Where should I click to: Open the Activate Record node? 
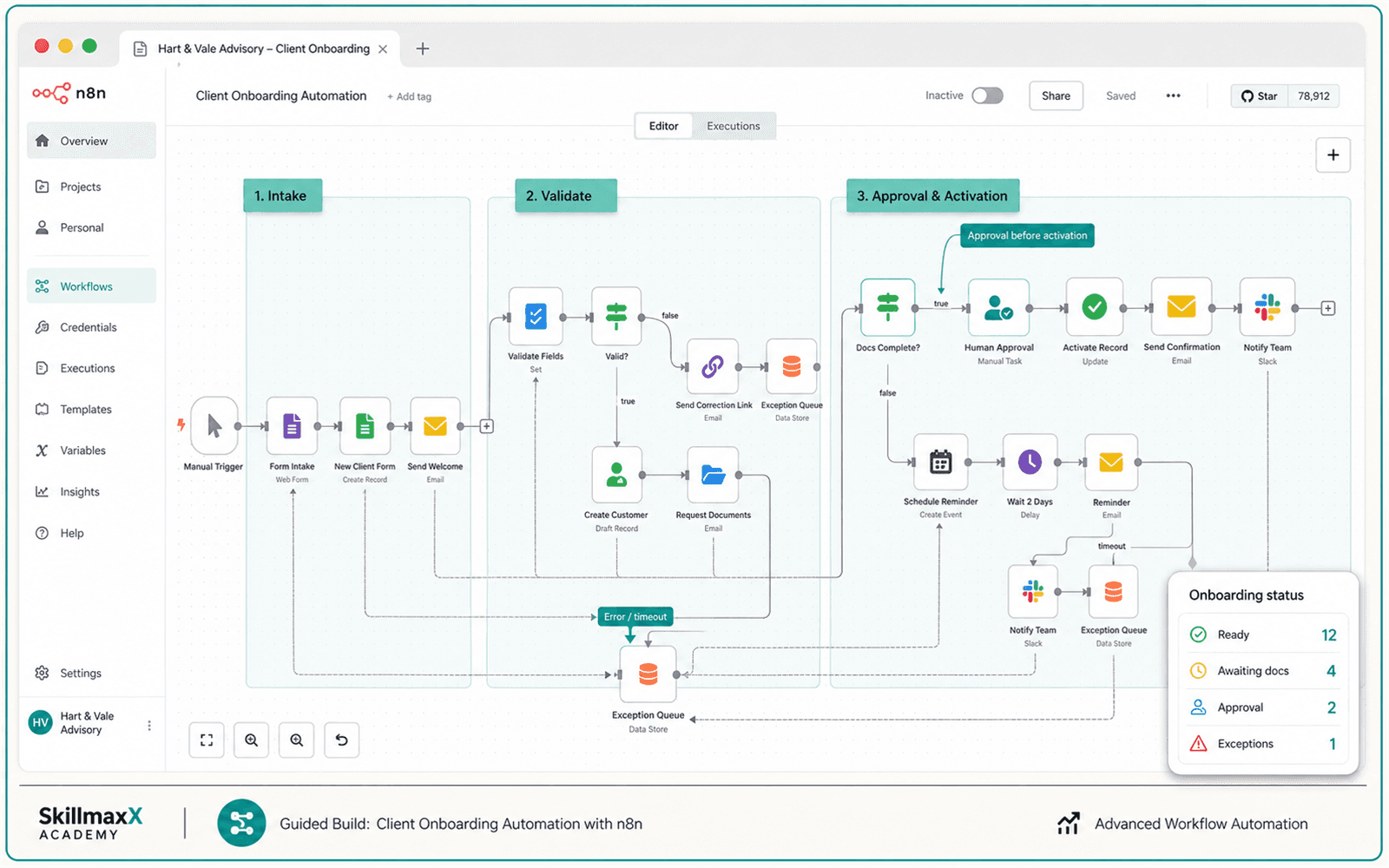[1095, 306]
